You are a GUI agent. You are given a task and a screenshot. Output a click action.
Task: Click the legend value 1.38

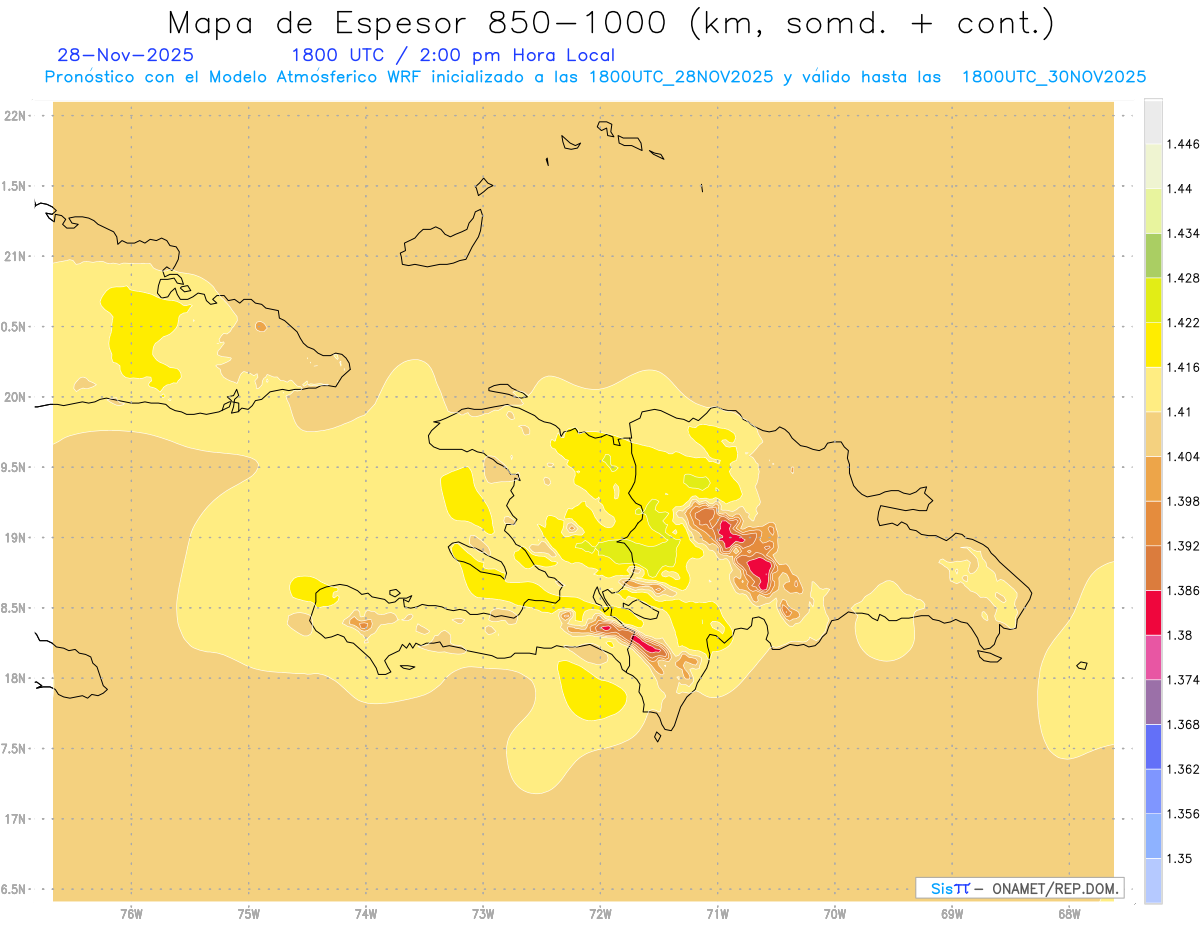click(1181, 635)
